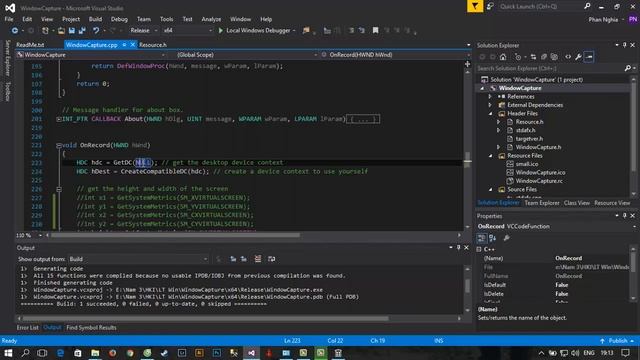Expand the External Dependencies node
Image resolution: width=640 pixels, height=360 pixels.
pos(490,105)
